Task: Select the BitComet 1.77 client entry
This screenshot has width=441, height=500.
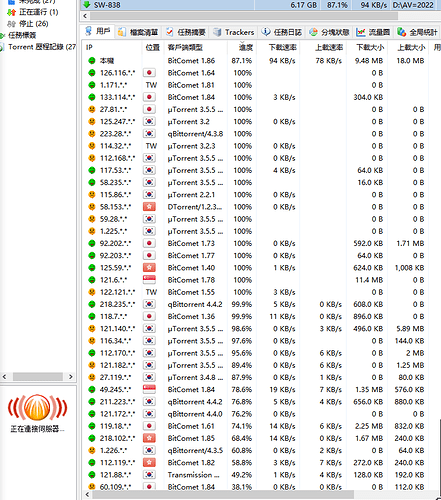Action: click(x=191, y=256)
